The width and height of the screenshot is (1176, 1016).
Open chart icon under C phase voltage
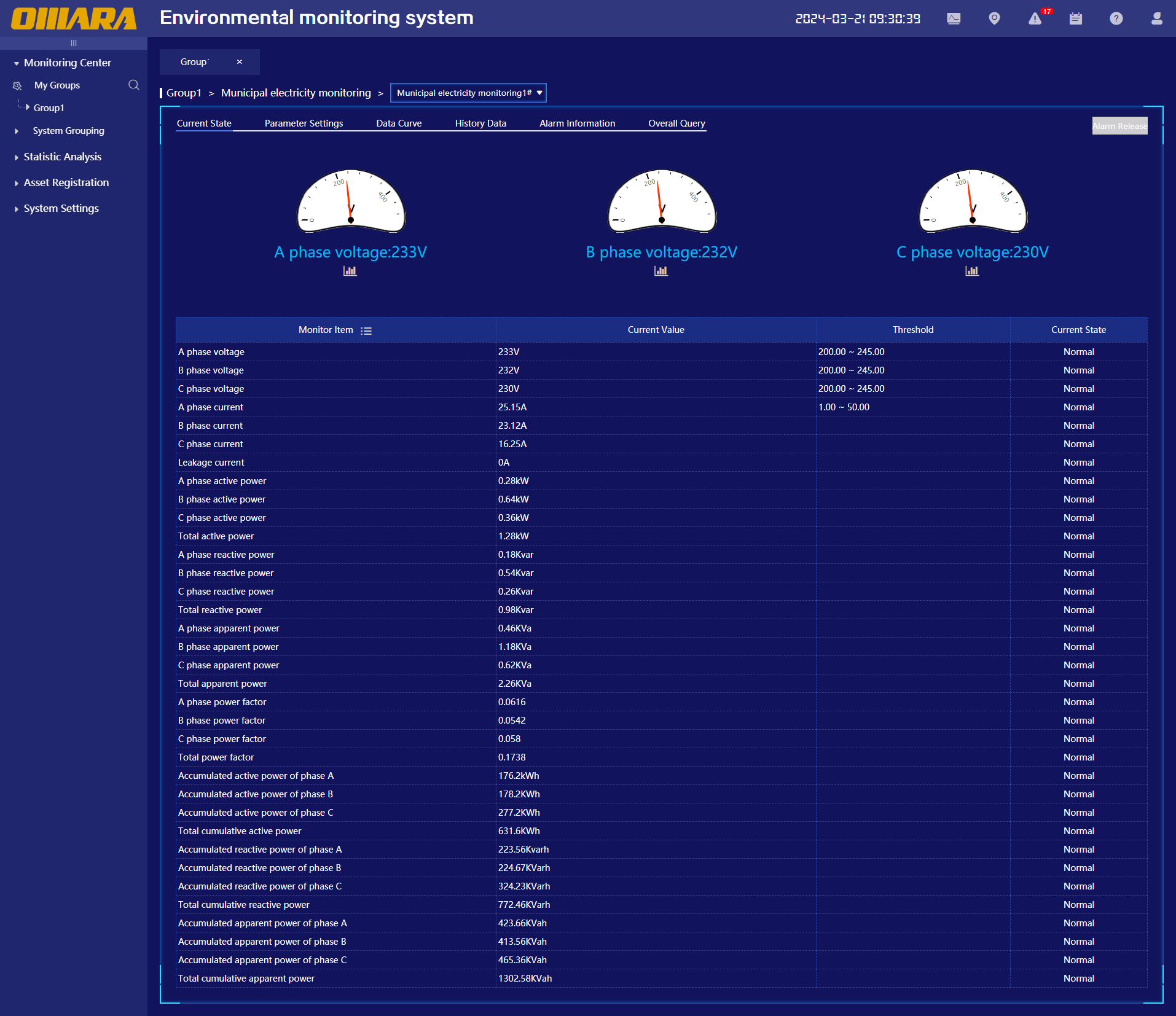[972, 271]
